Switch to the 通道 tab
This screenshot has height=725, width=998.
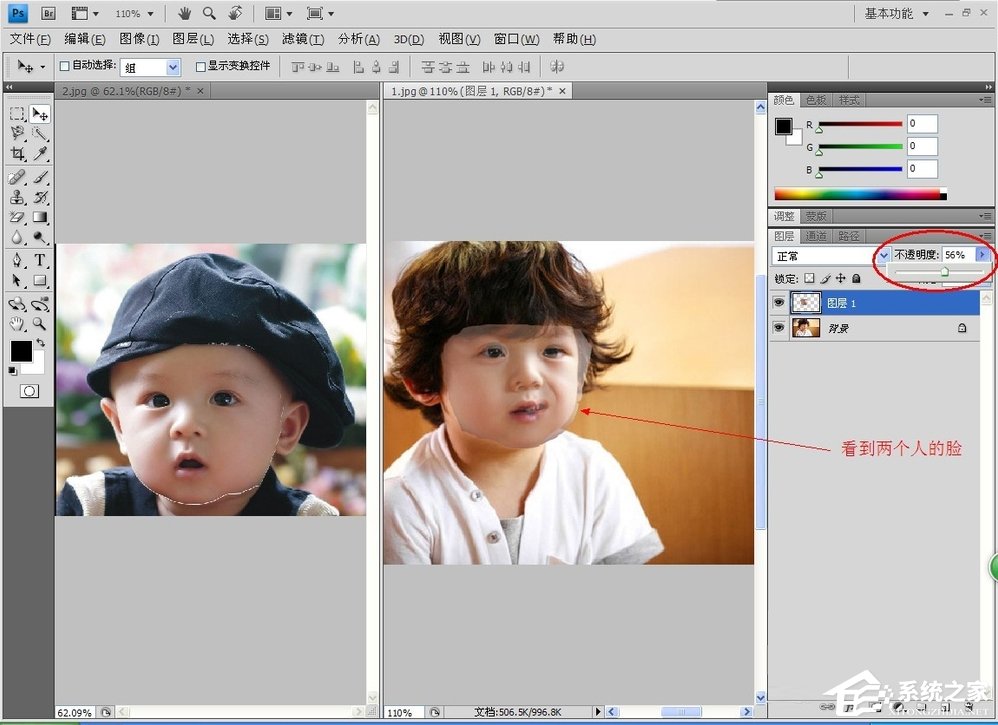(x=816, y=236)
